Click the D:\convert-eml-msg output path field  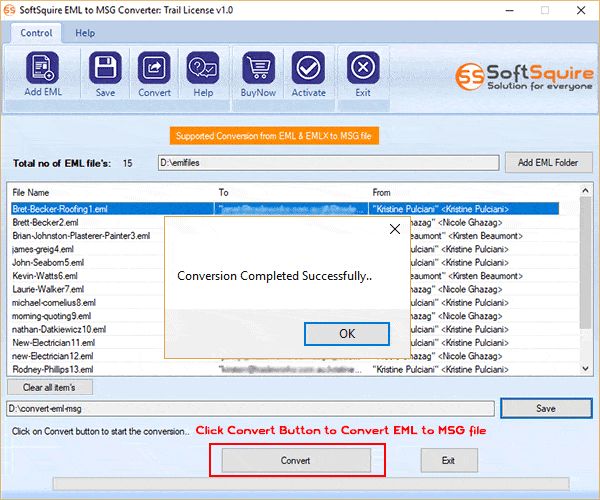[250, 409]
